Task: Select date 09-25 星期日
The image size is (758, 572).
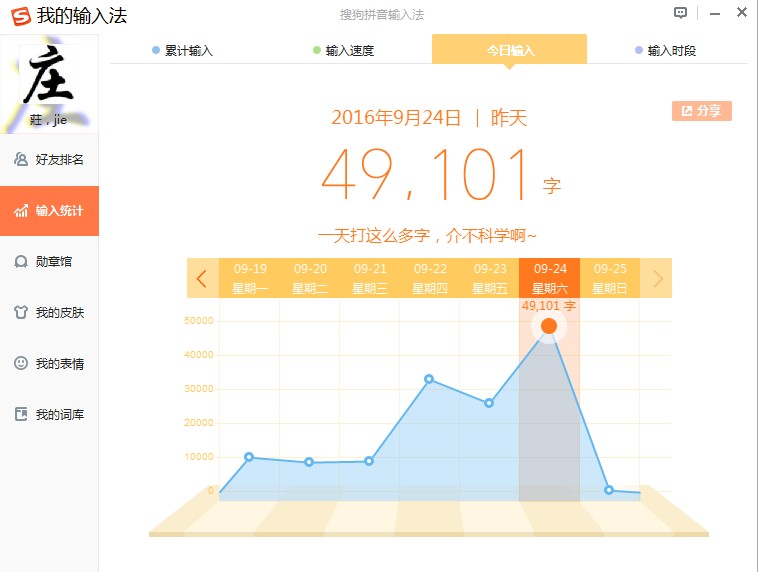Action: (610, 278)
